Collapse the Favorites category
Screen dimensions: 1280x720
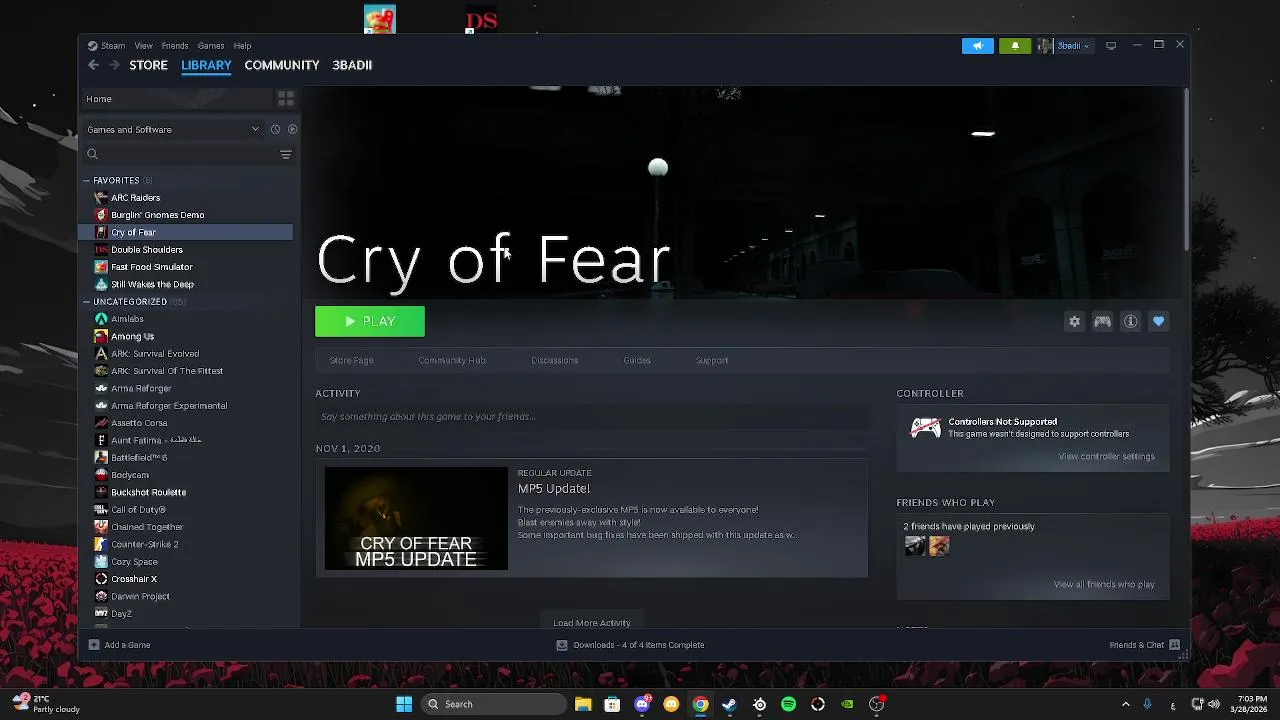tap(87, 181)
